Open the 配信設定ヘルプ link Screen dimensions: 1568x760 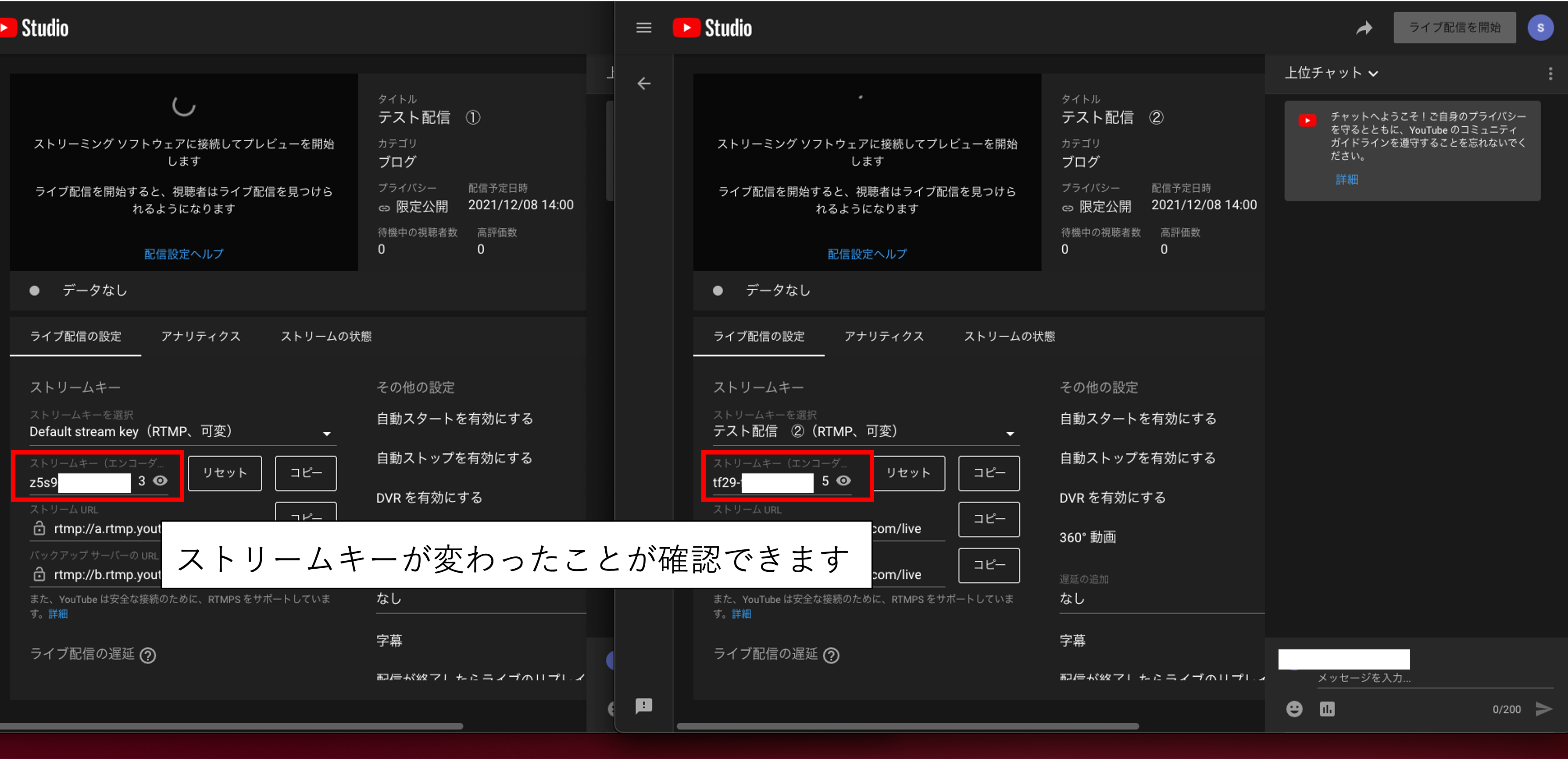click(x=867, y=254)
